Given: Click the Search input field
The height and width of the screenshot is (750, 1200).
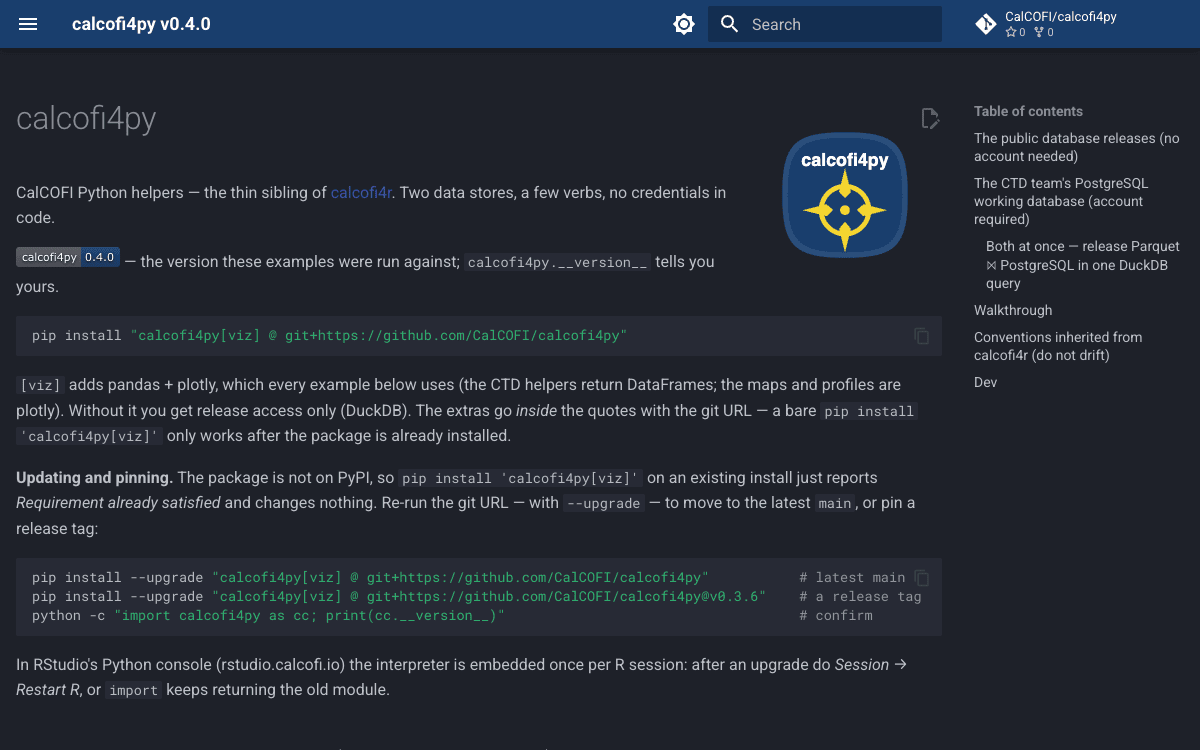Looking at the screenshot, I should pyautogui.click(x=825, y=24).
